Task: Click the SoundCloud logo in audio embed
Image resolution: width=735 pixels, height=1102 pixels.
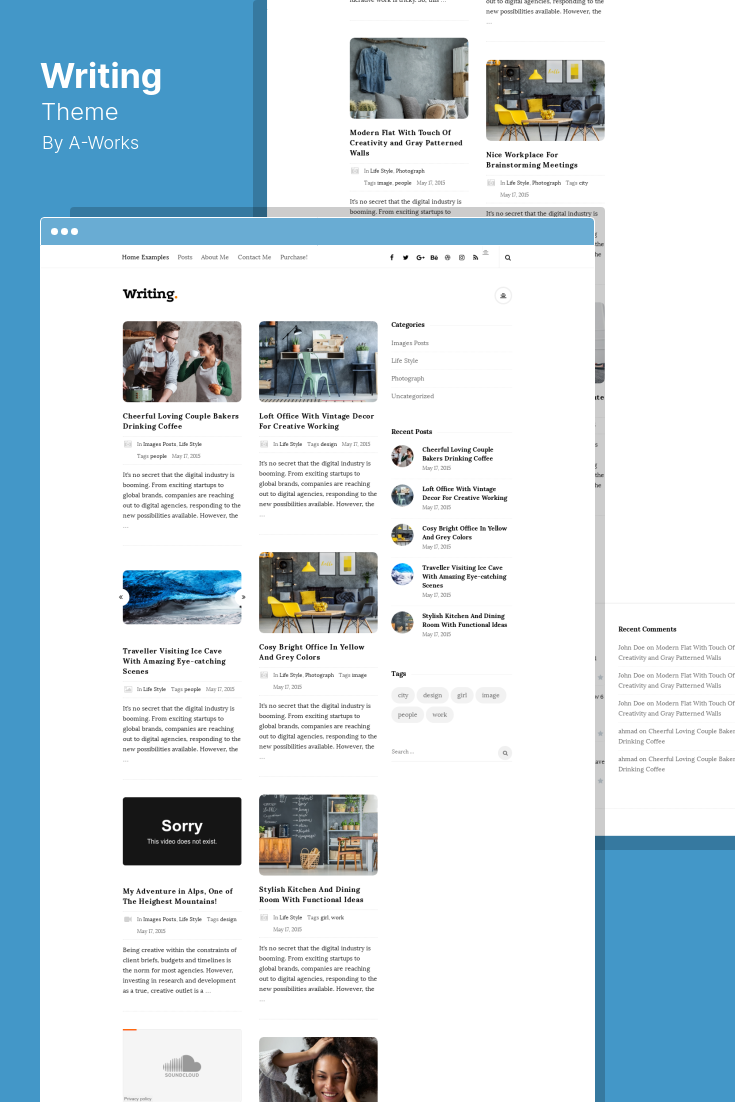Action: (x=182, y=1065)
